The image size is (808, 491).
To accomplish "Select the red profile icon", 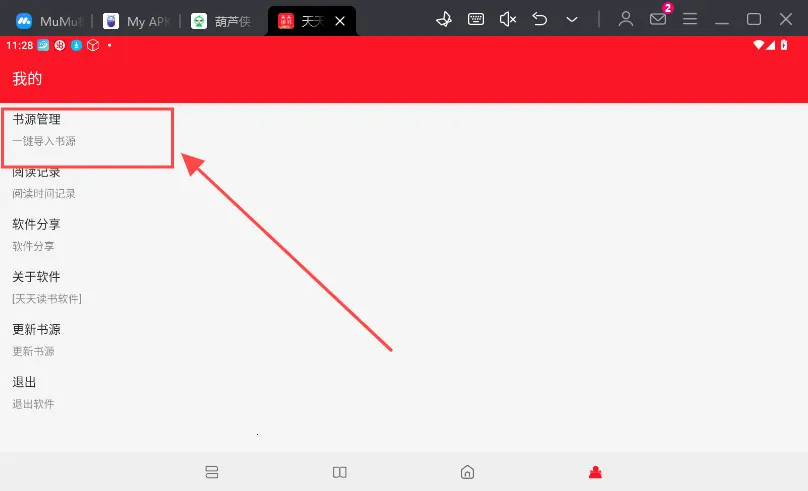I will [x=596, y=472].
